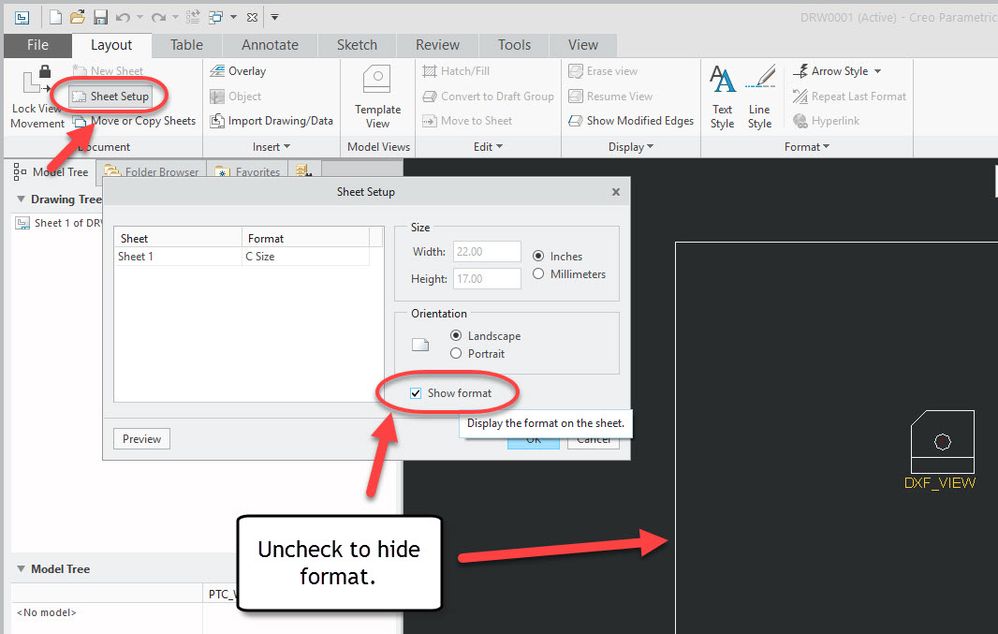Switch to the Annotate ribbon tab

coord(270,45)
